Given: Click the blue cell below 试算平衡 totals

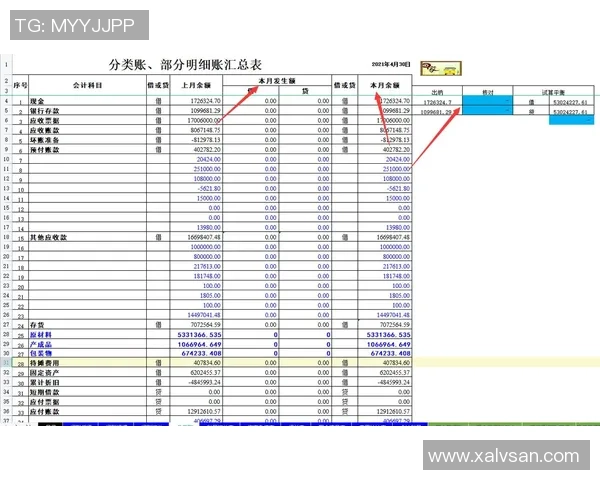Looking at the screenshot, I should 571,120.
